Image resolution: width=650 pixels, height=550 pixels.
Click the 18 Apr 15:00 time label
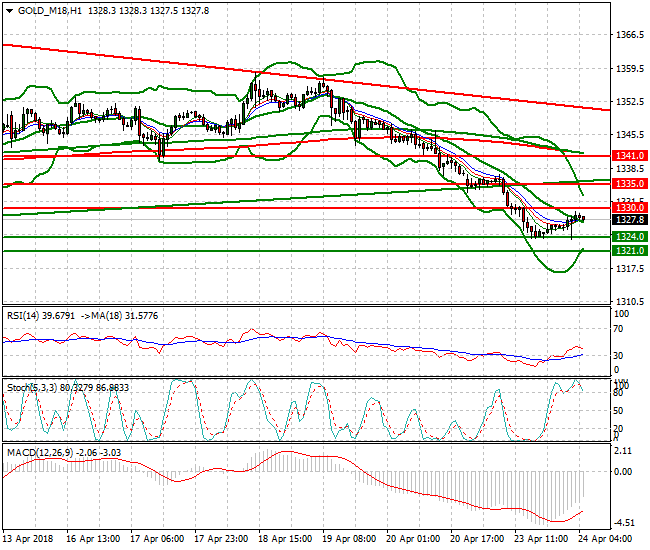coord(285,539)
